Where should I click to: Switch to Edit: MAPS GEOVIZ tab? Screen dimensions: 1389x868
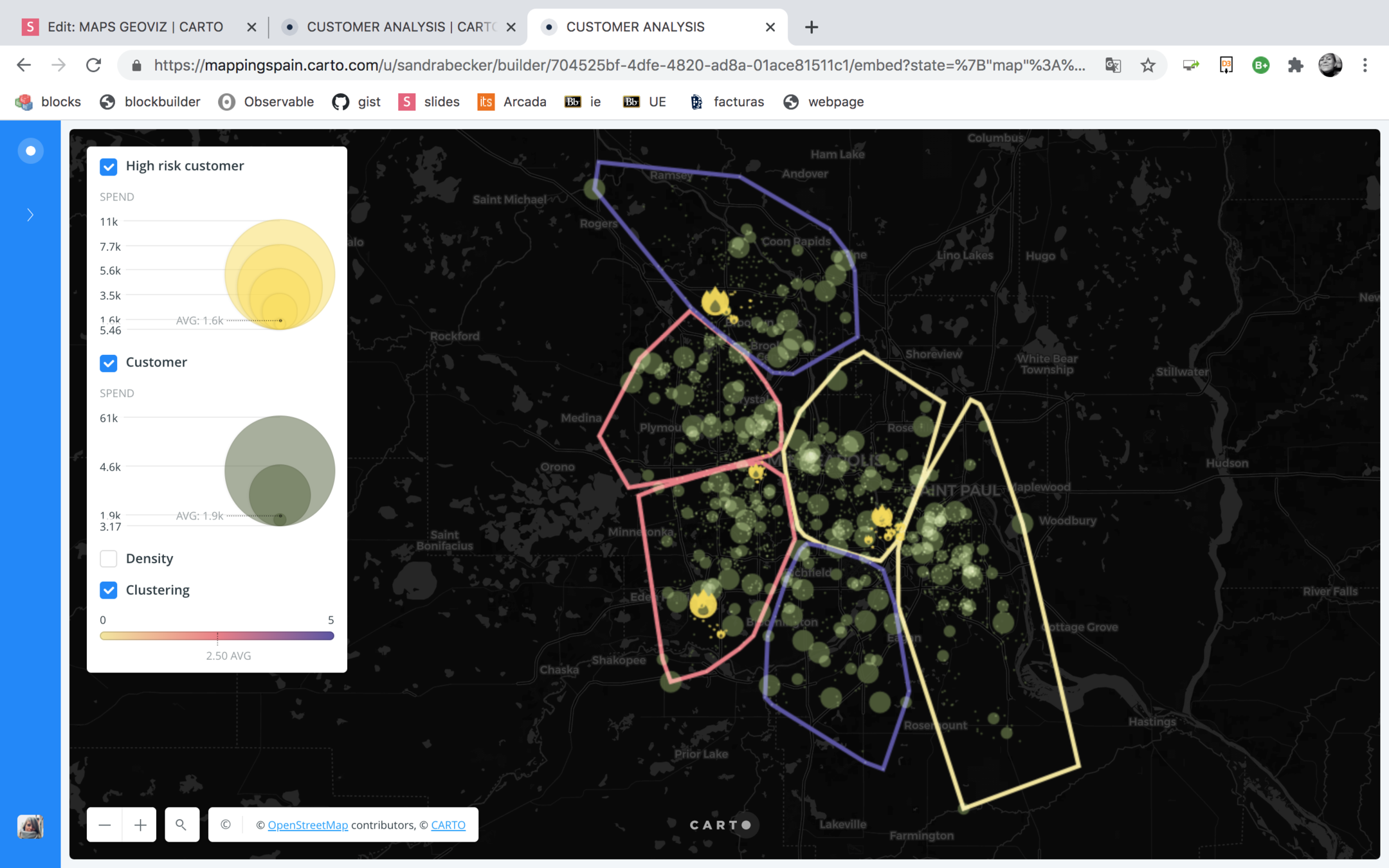point(135,27)
